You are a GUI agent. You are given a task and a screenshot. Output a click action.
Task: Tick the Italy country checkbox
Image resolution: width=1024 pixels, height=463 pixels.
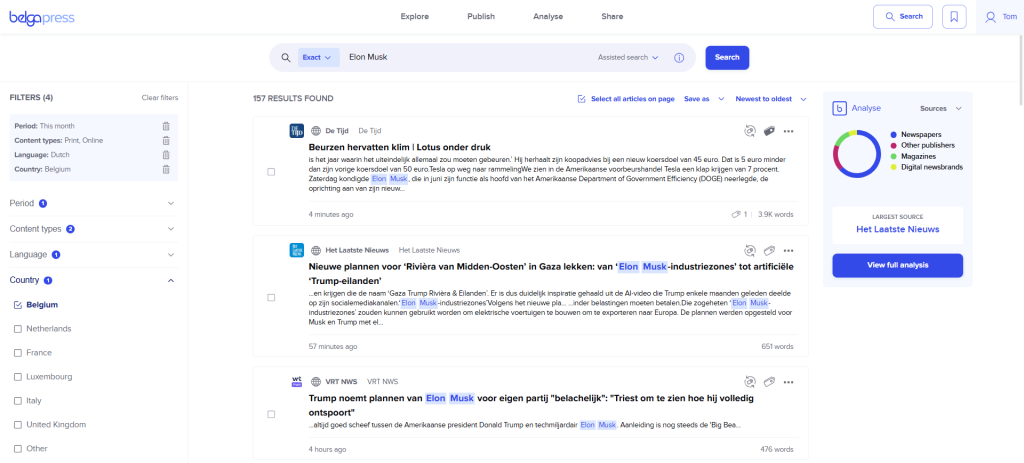[18, 401]
